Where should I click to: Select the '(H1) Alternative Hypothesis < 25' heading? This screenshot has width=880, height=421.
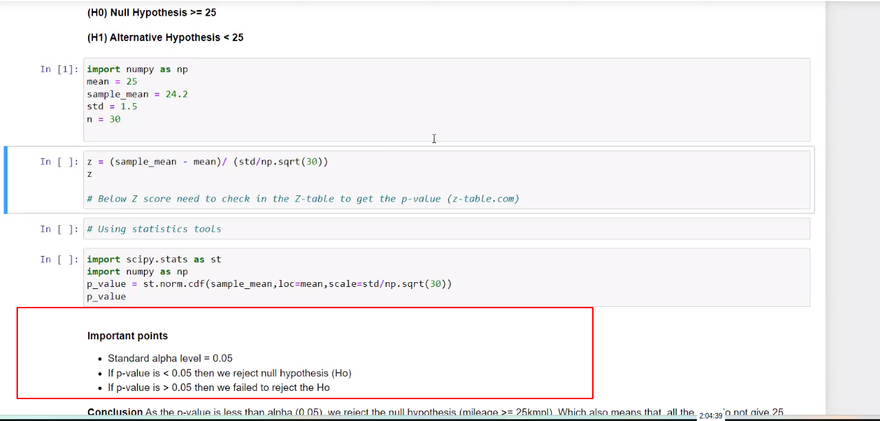coord(165,38)
